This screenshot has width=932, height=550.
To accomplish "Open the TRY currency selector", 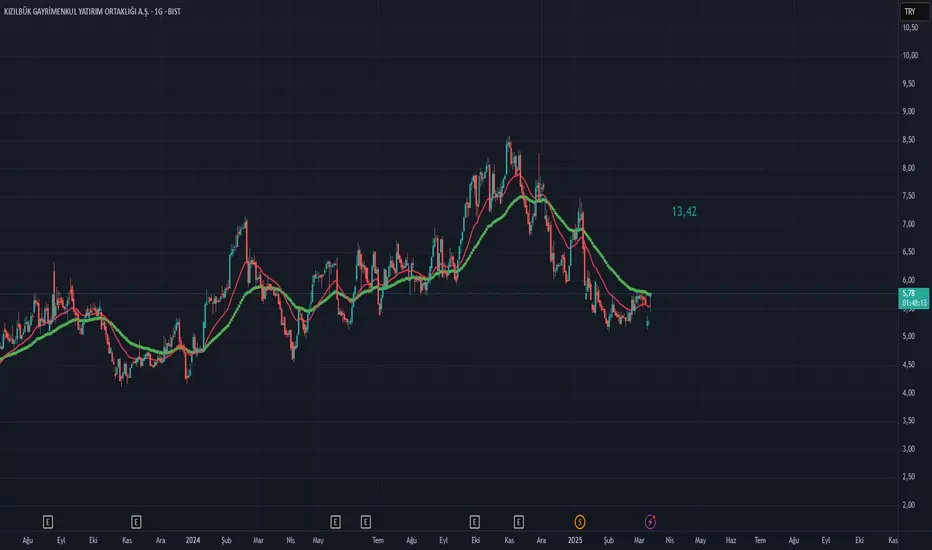I will tap(913, 11).
